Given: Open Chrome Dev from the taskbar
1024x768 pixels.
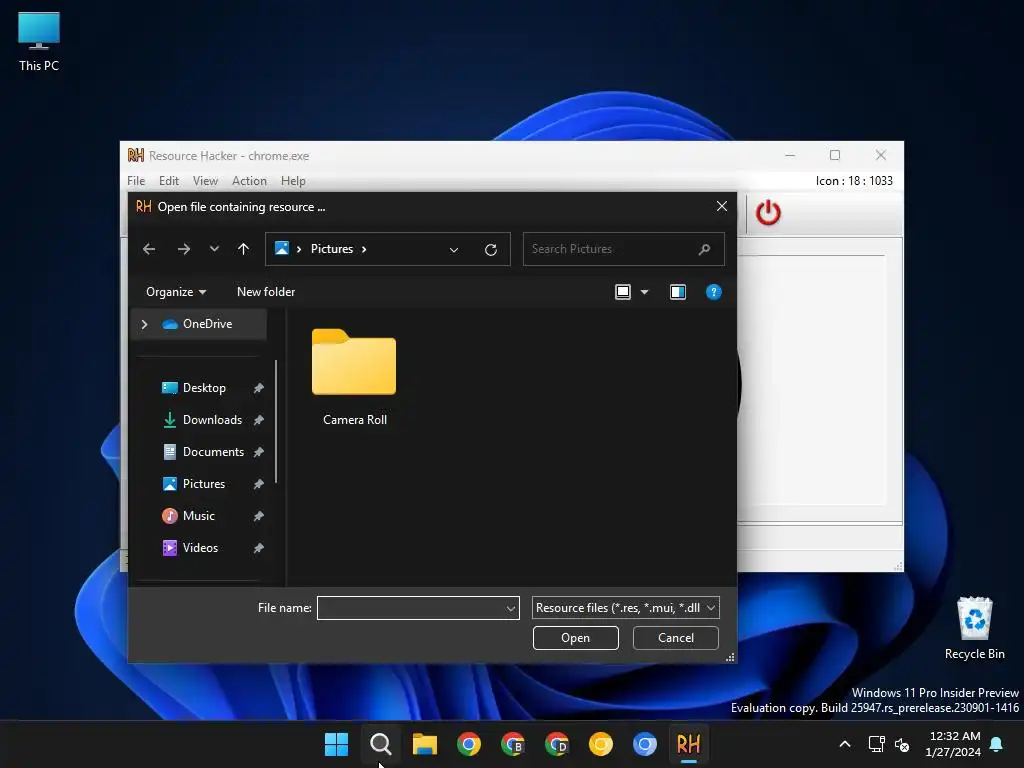Looking at the screenshot, I should pyautogui.click(x=556, y=744).
